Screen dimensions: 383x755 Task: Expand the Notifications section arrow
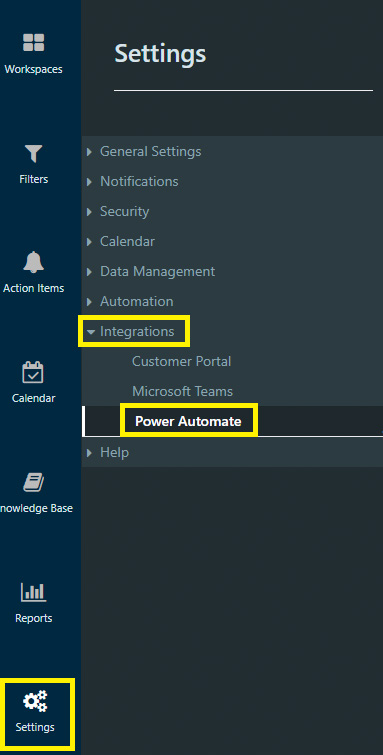[x=89, y=182]
